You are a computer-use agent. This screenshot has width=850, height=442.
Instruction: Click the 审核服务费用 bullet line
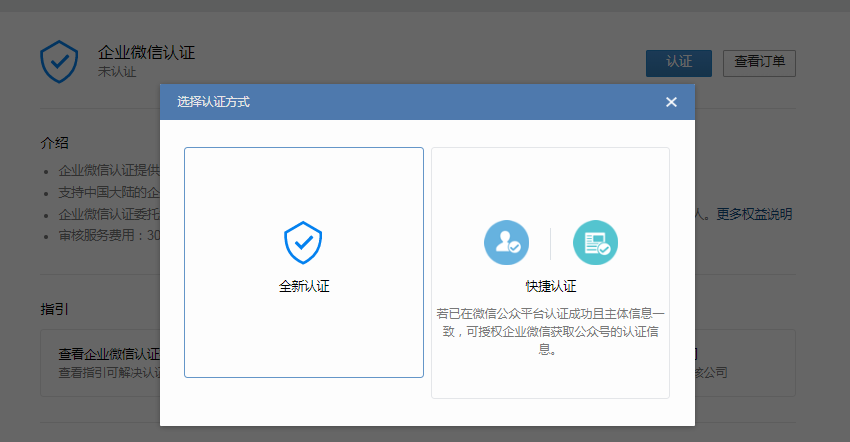(x=109, y=235)
